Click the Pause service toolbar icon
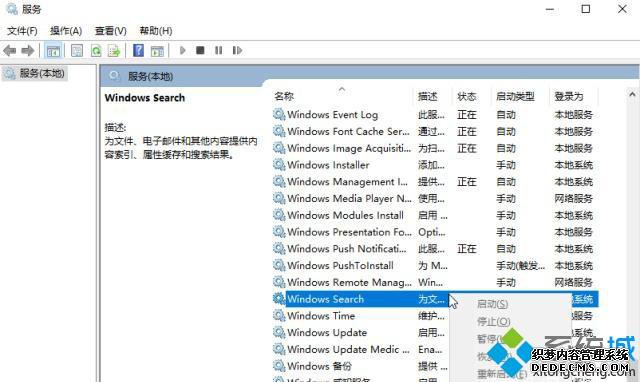 pos(219,50)
